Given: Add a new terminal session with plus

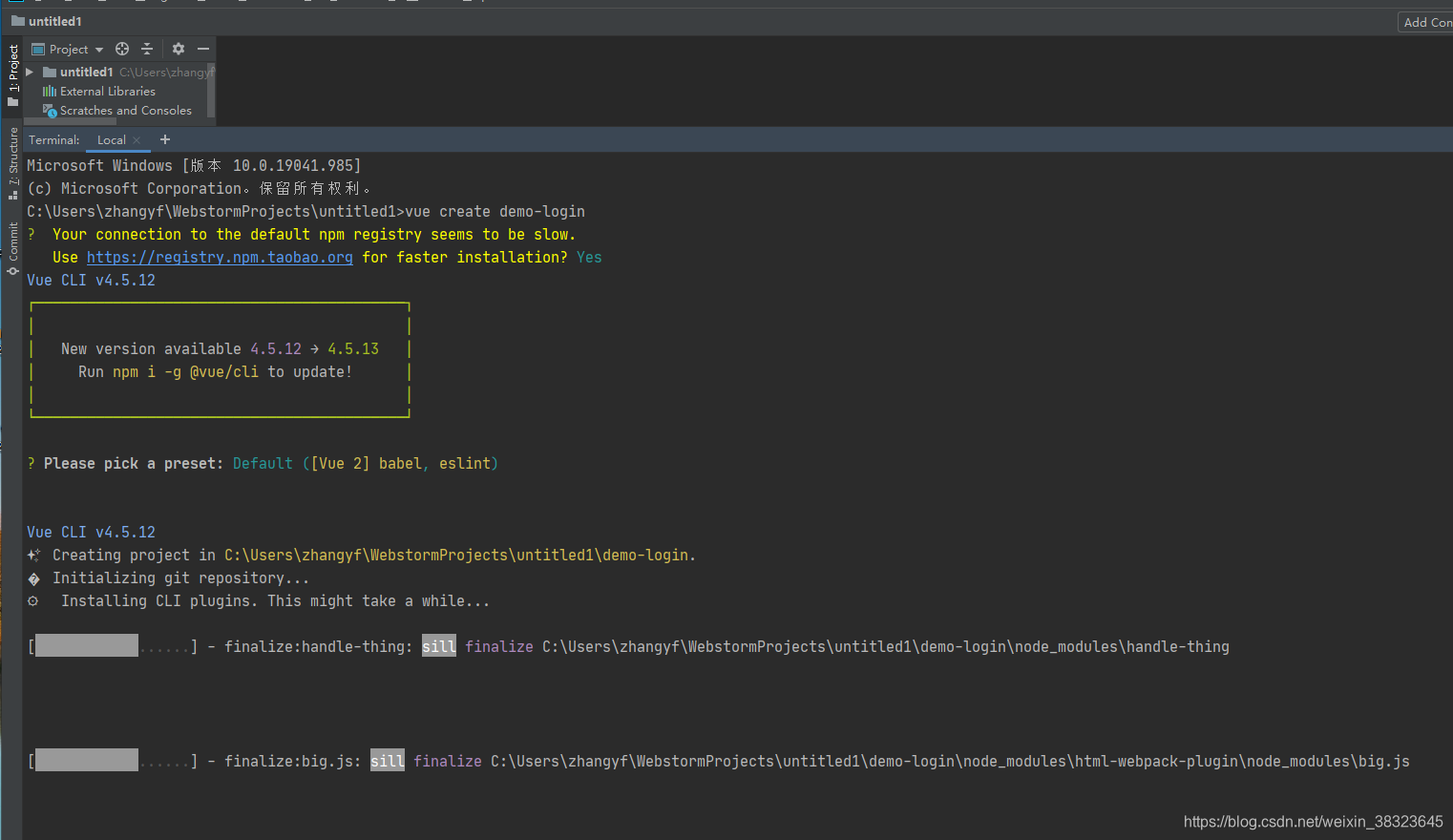Looking at the screenshot, I should pyautogui.click(x=165, y=139).
